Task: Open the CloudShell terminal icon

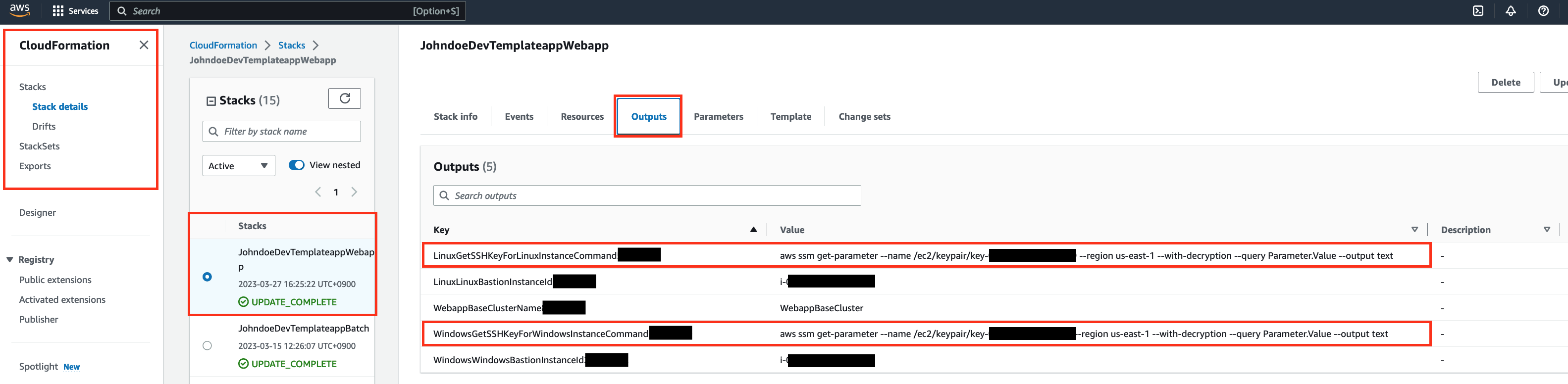Action: pyautogui.click(x=1478, y=11)
